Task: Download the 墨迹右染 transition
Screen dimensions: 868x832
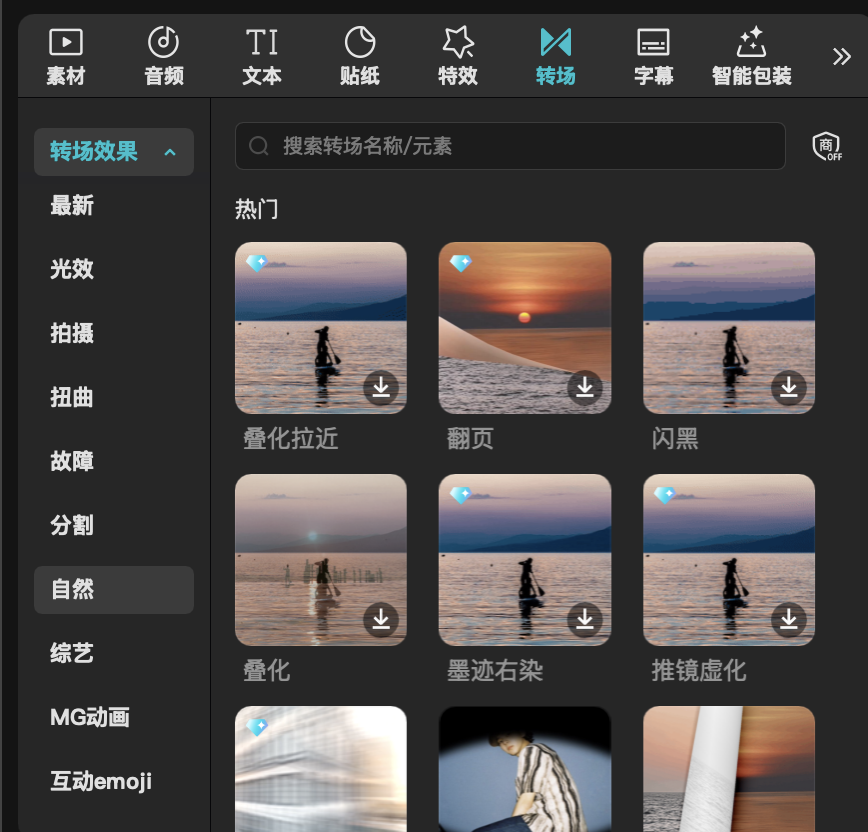Action: [585, 619]
